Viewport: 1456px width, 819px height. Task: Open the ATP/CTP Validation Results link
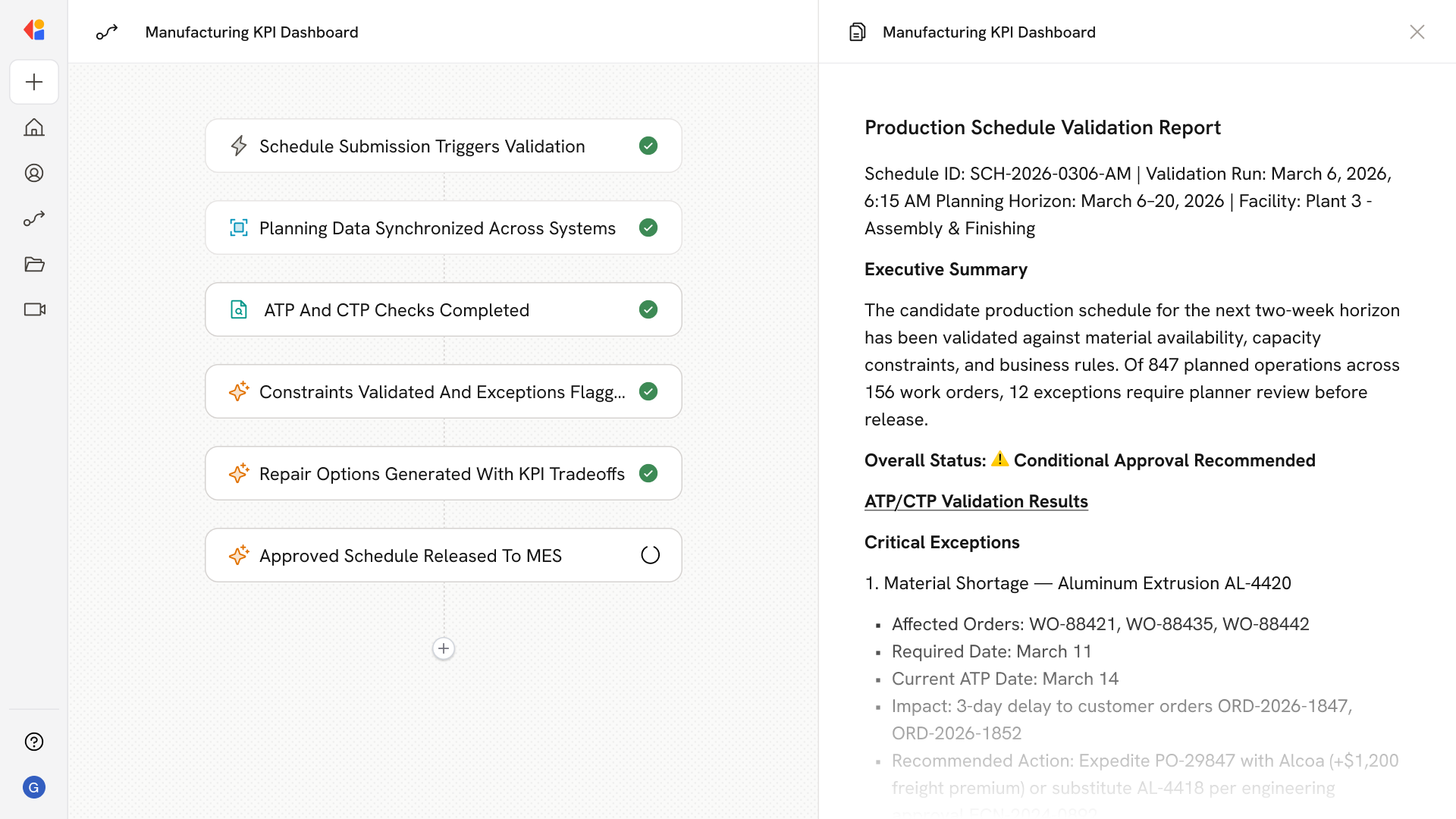976,501
